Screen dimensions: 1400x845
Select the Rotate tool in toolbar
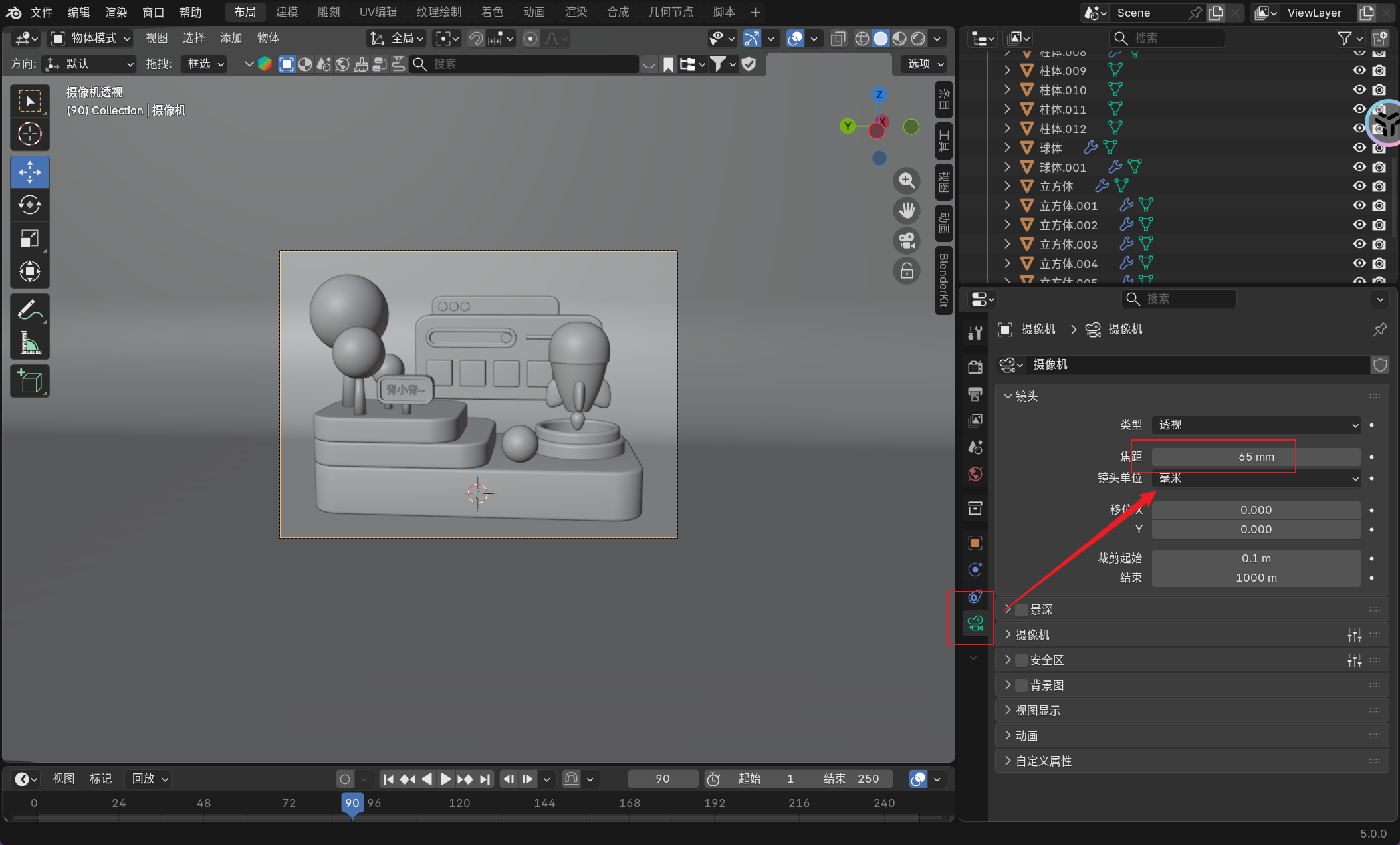click(x=29, y=205)
